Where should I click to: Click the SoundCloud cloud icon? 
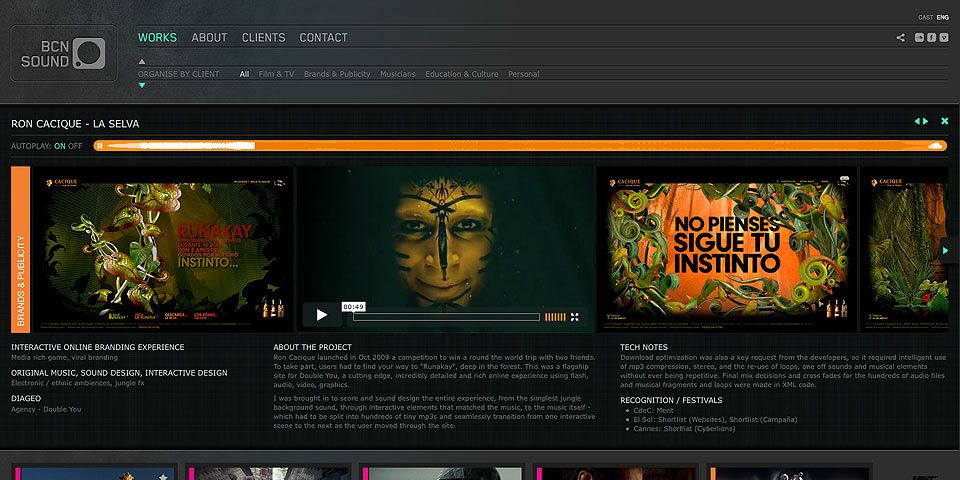(x=936, y=146)
